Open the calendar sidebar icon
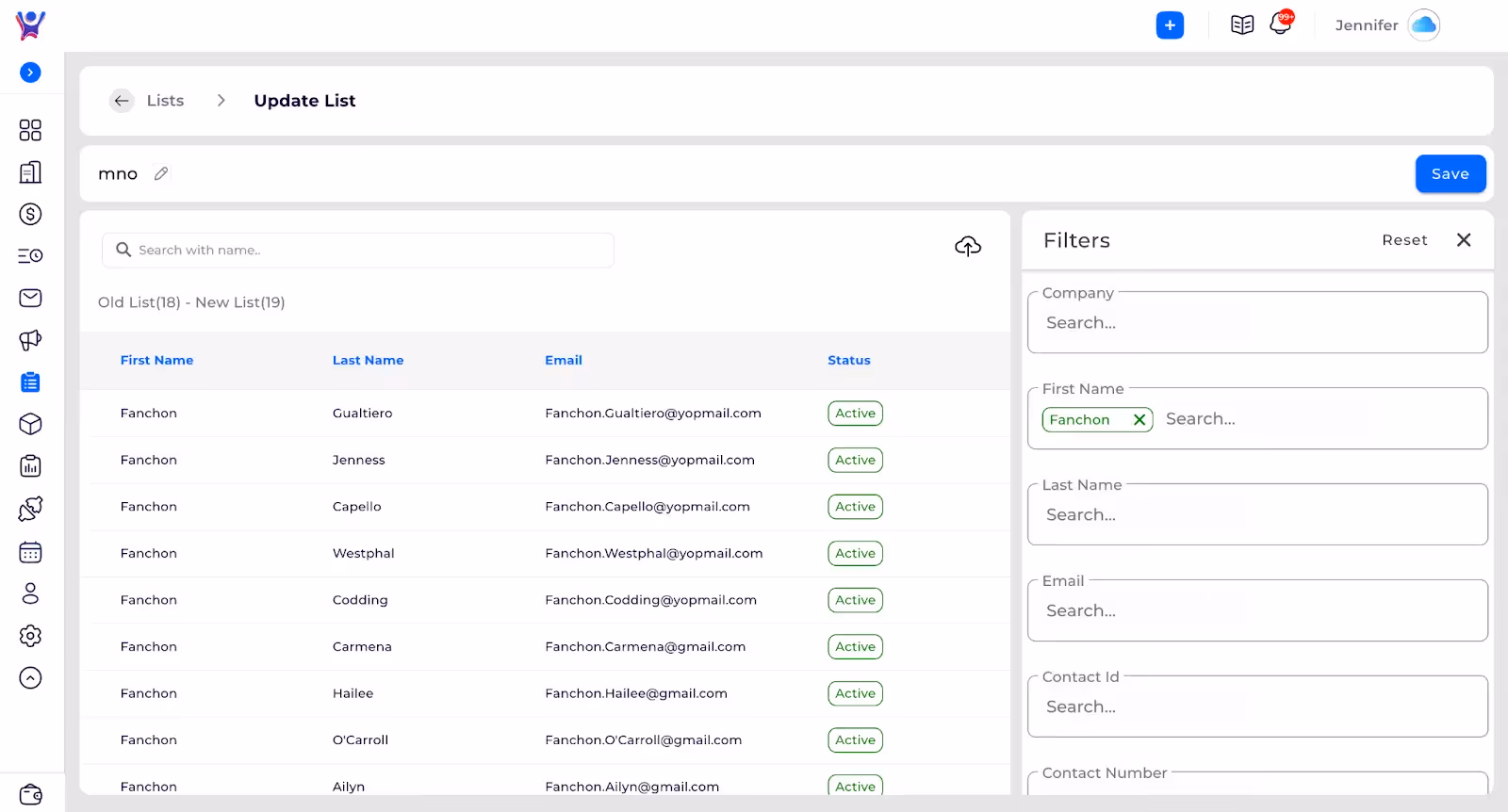The width and height of the screenshot is (1508, 812). pos(30,552)
